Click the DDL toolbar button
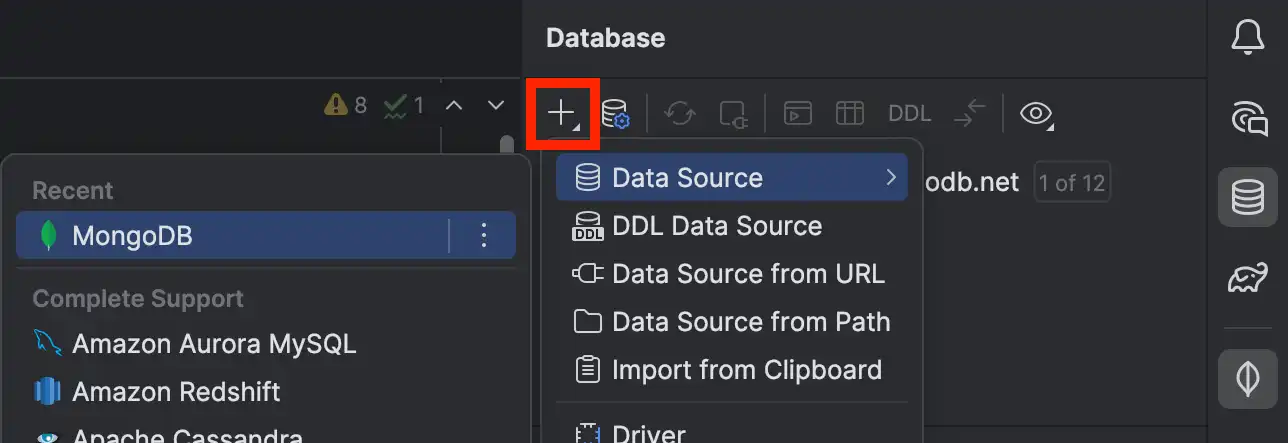Image resolution: width=1288 pixels, height=443 pixels. click(x=909, y=113)
